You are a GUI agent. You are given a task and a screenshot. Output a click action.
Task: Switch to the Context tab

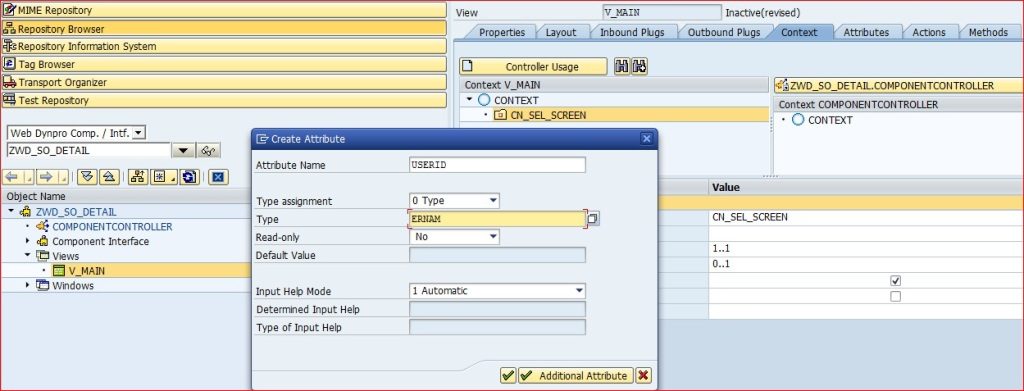point(799,32)
